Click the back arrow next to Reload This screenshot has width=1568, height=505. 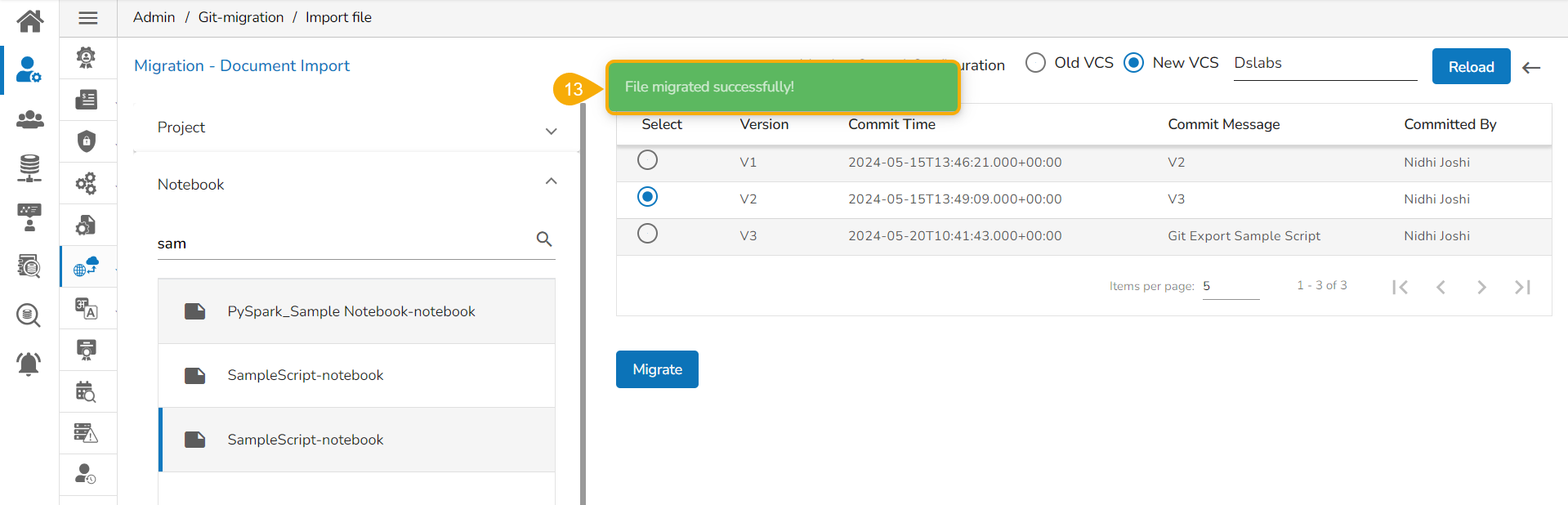1531,68
